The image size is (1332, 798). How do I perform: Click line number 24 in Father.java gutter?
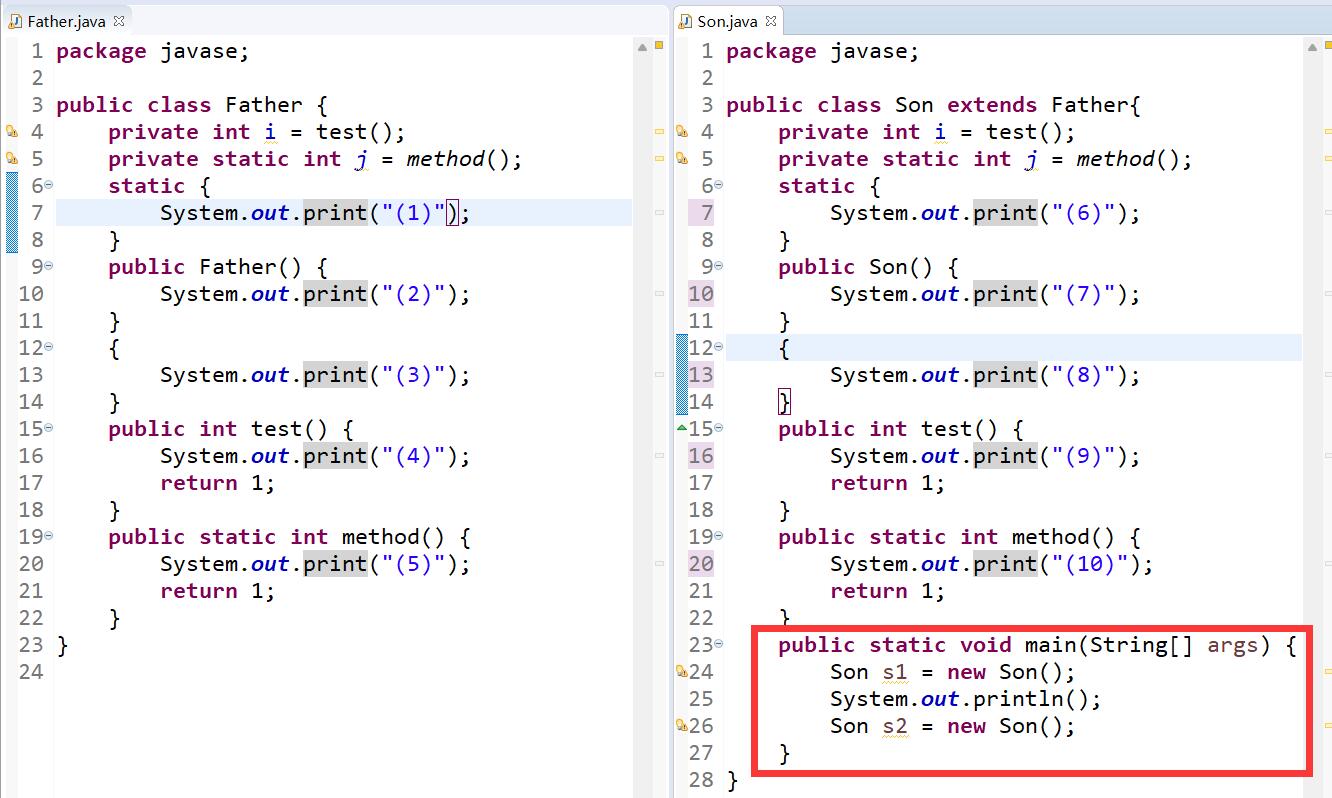(x=31, y=672)
